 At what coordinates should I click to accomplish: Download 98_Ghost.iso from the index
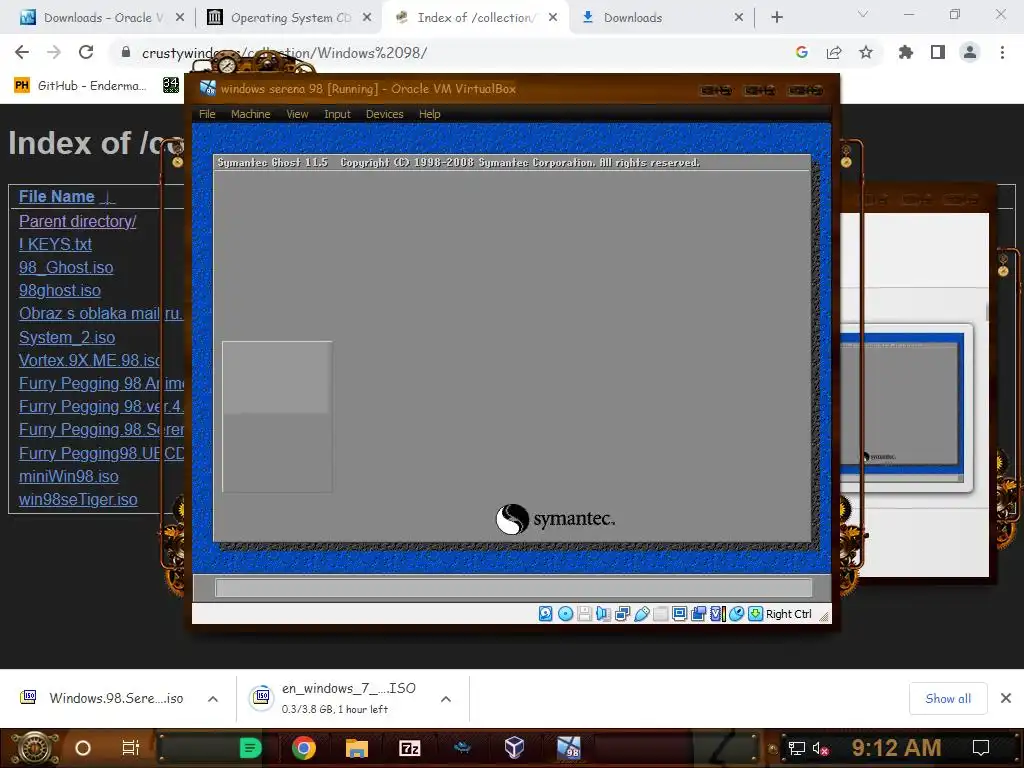click(66, 268)
